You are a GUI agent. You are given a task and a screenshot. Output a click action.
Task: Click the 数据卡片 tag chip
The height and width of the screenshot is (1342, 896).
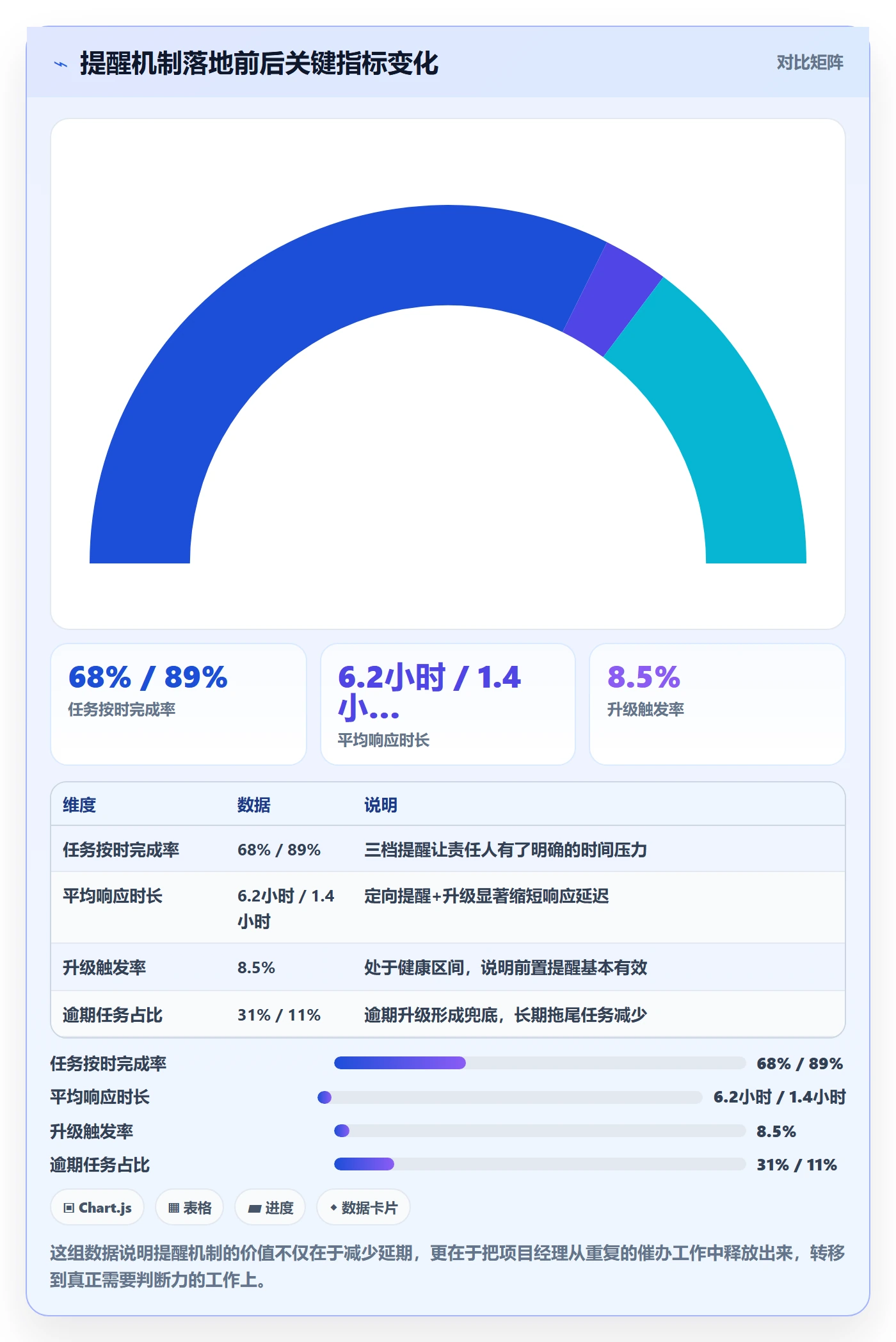pos(364,1208)
